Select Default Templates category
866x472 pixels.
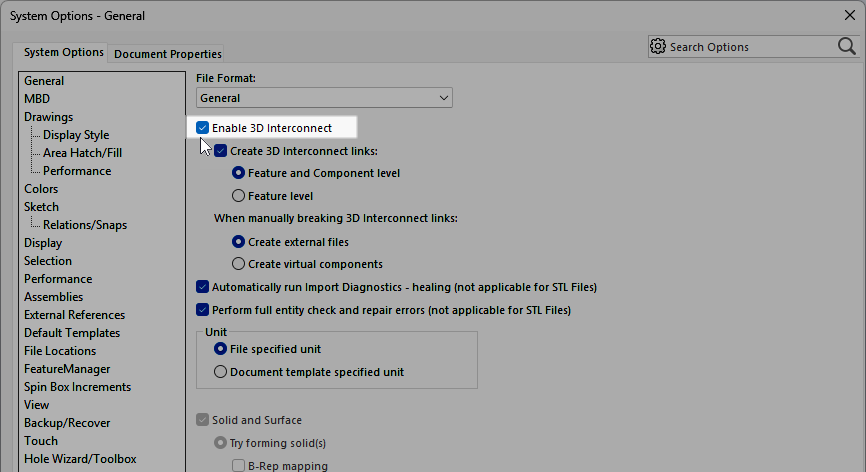click(x=72, y=333)
